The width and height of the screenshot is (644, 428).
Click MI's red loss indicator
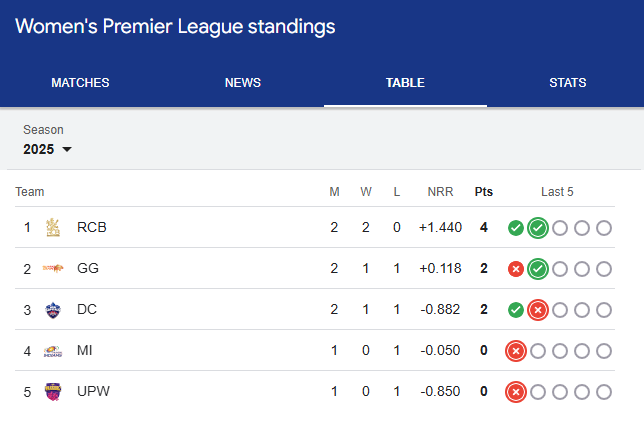point(516,351)
